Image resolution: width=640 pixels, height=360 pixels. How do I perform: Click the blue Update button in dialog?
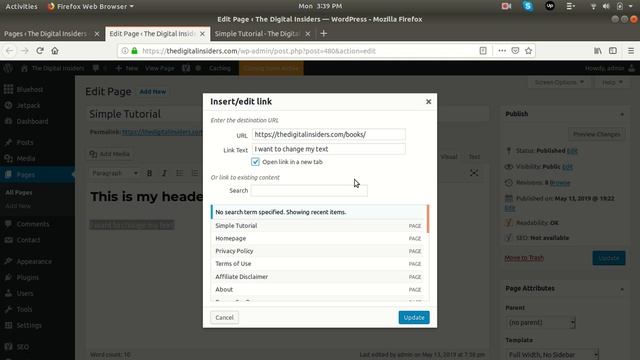[x=414, y=318]
